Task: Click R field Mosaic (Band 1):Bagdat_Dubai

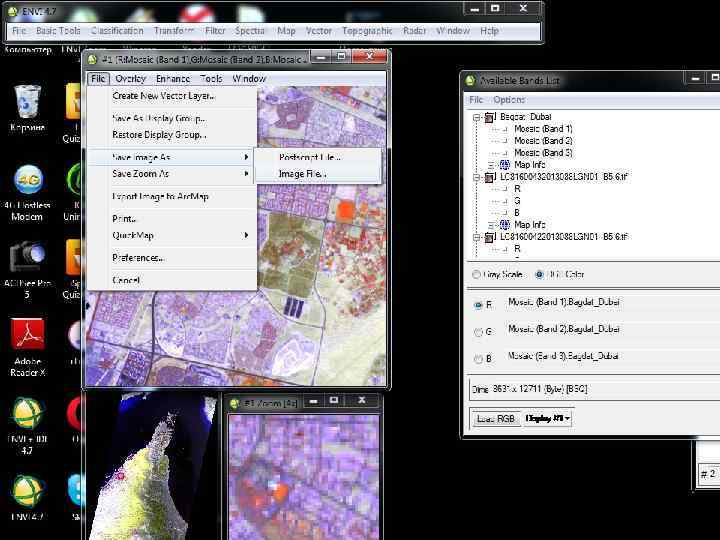Action: pyautogui.click(x=564, y=302)
